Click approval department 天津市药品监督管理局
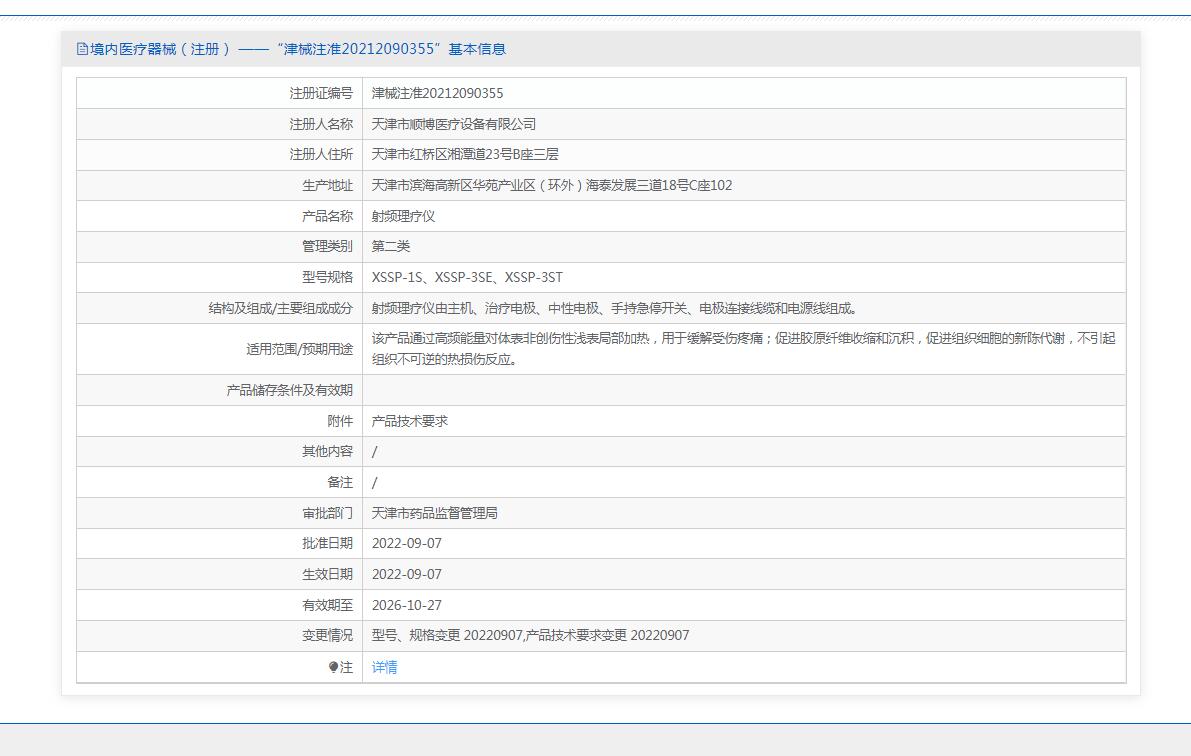Screen dimensions: 1191x756 click(434, 513)
